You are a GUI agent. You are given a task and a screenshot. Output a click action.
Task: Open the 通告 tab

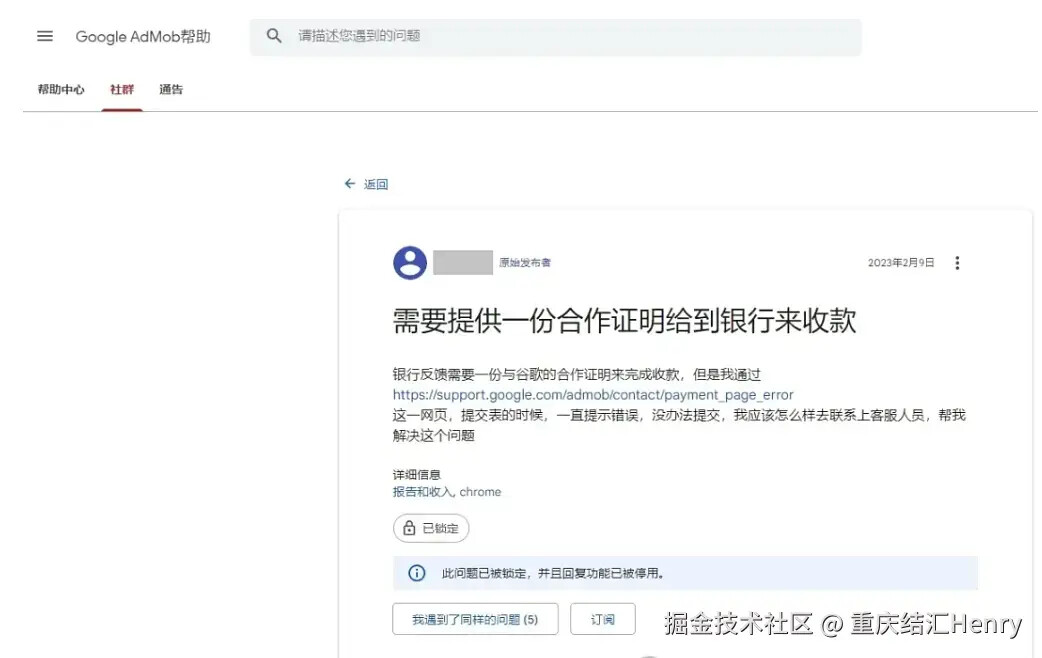pos(171,90)
